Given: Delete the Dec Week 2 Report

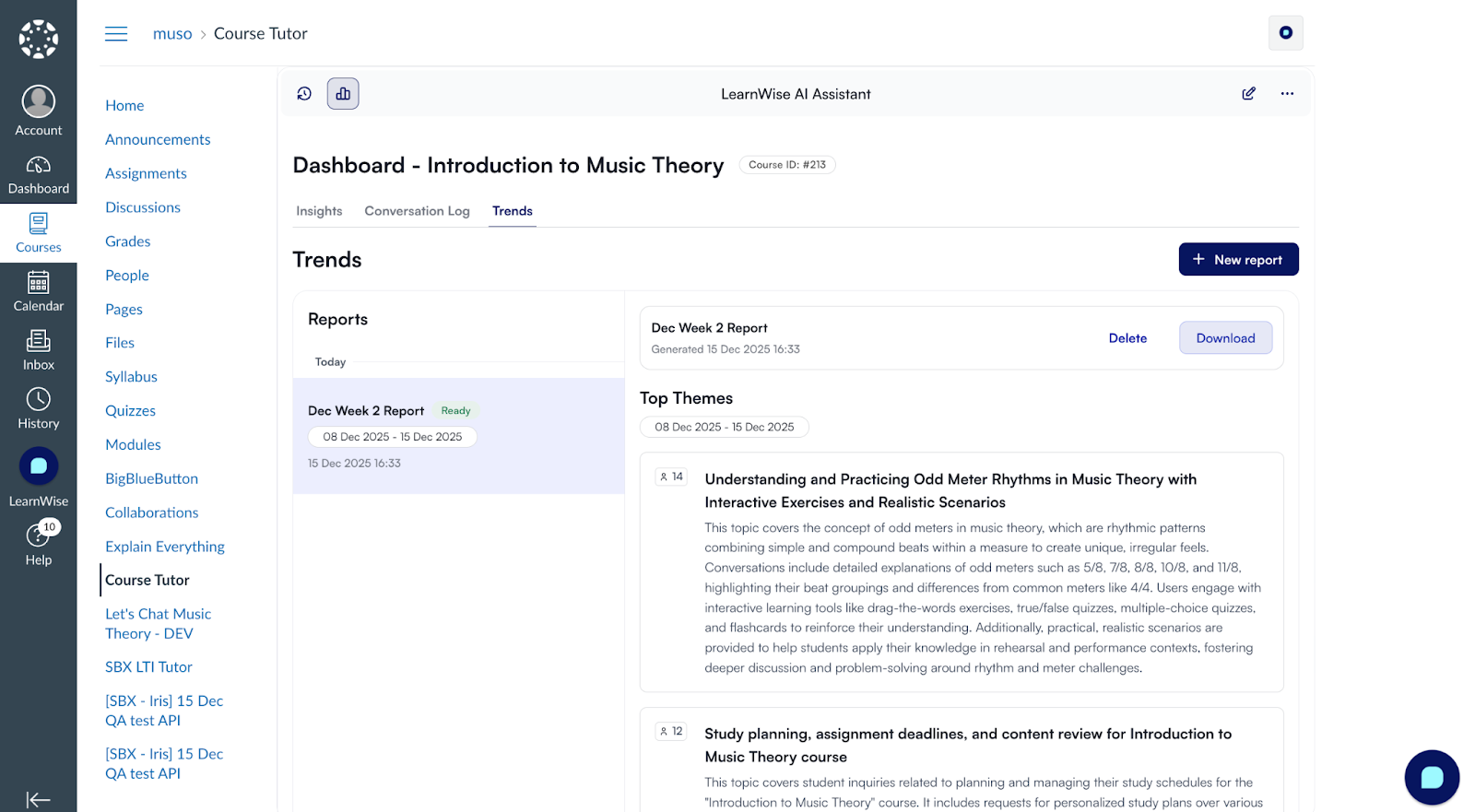Looking at the screenshot, I should pyautogui.click(x=1127, y=338).
